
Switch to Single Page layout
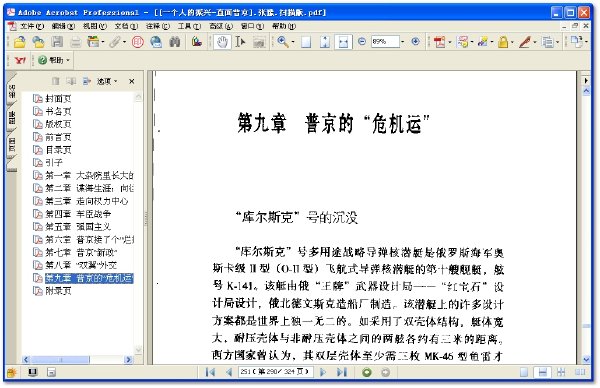pos(524,372)
